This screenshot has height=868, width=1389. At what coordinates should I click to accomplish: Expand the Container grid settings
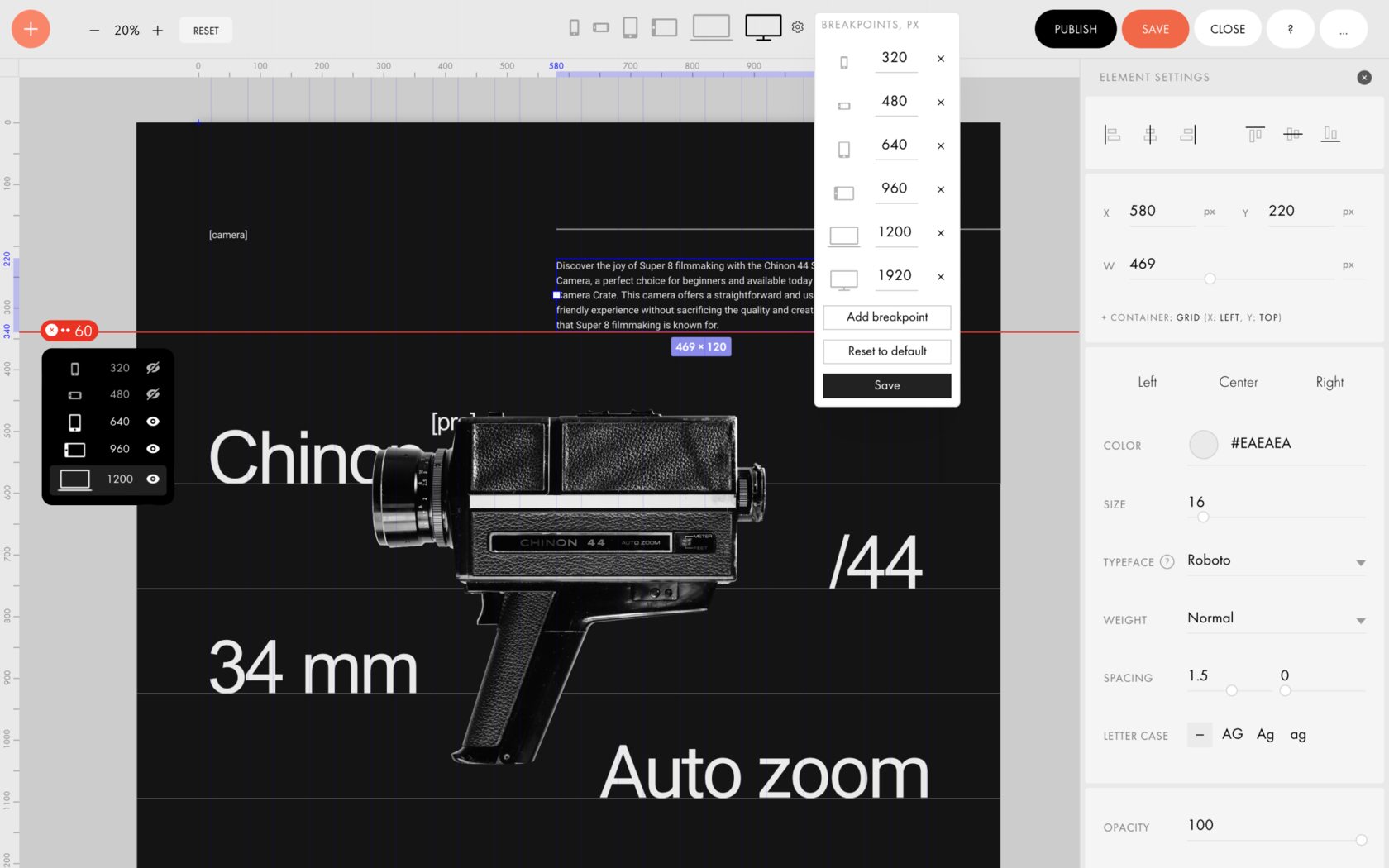[1191, 317]
